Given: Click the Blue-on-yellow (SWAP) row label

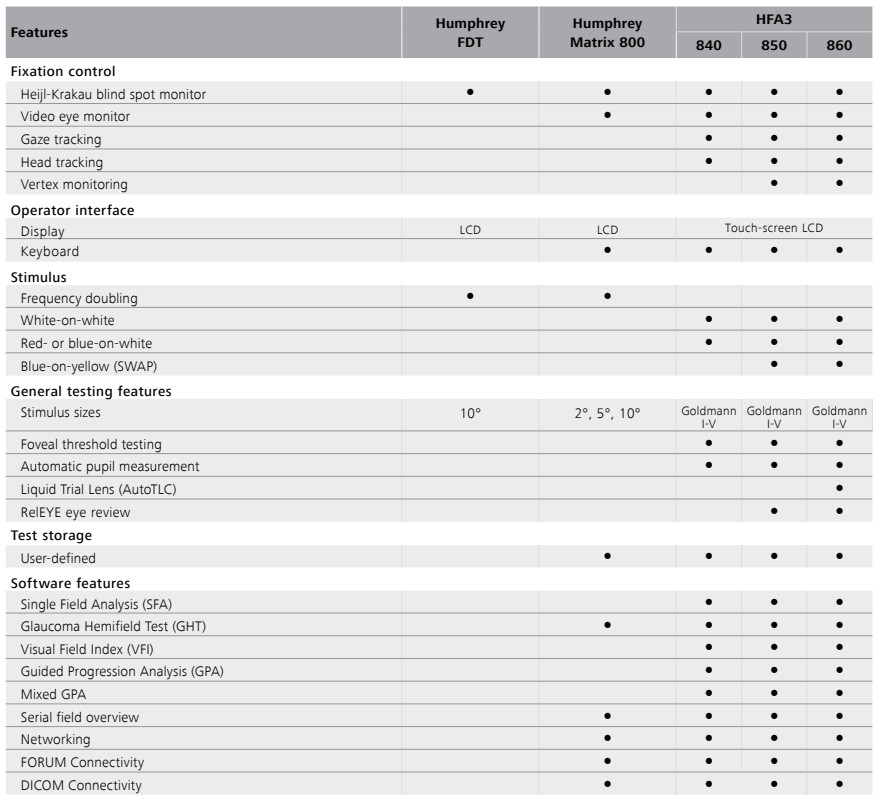Looking at the screenshot, I should [x=89, y=366].
